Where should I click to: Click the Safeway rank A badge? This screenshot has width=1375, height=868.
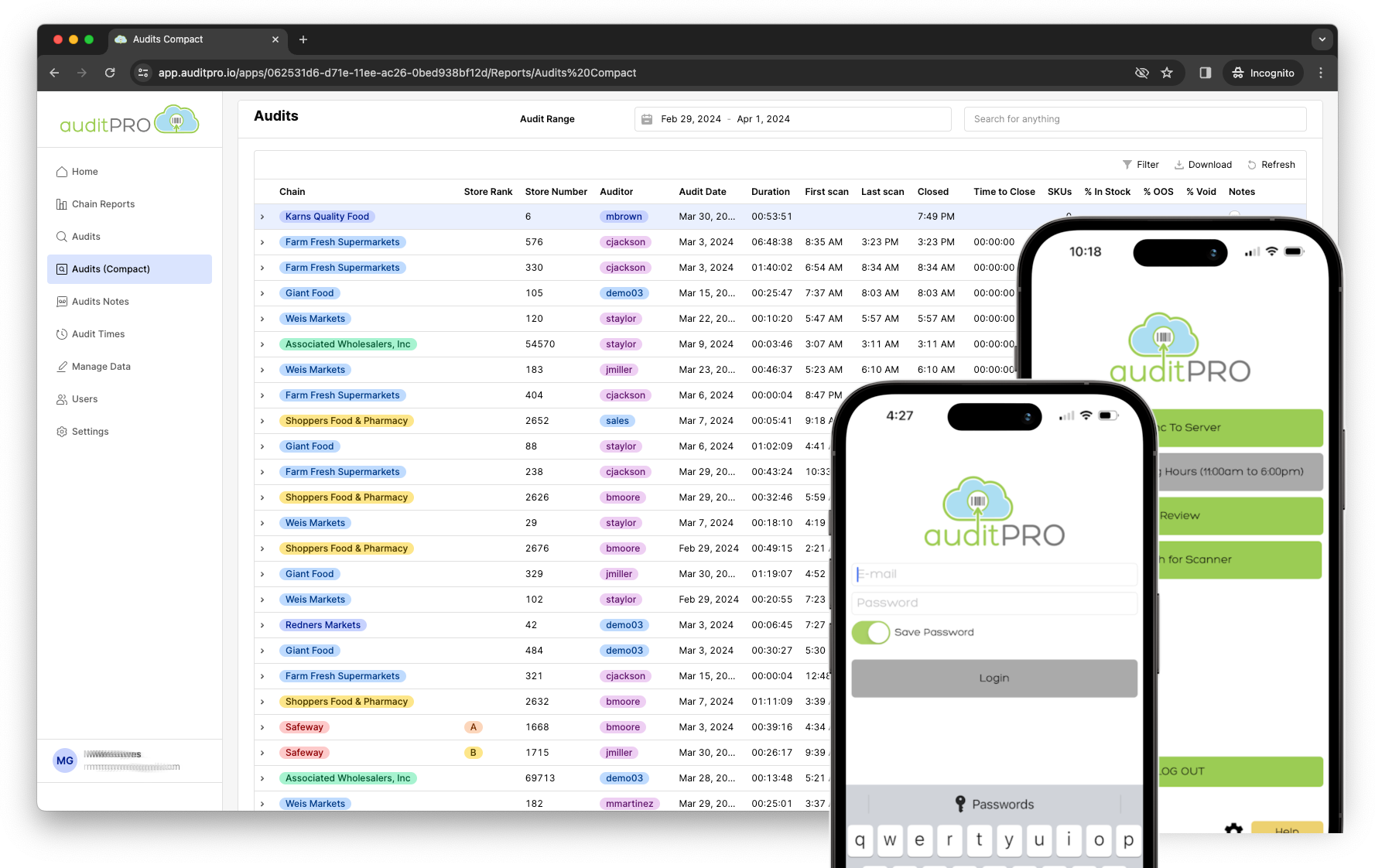tap(474, 727)
